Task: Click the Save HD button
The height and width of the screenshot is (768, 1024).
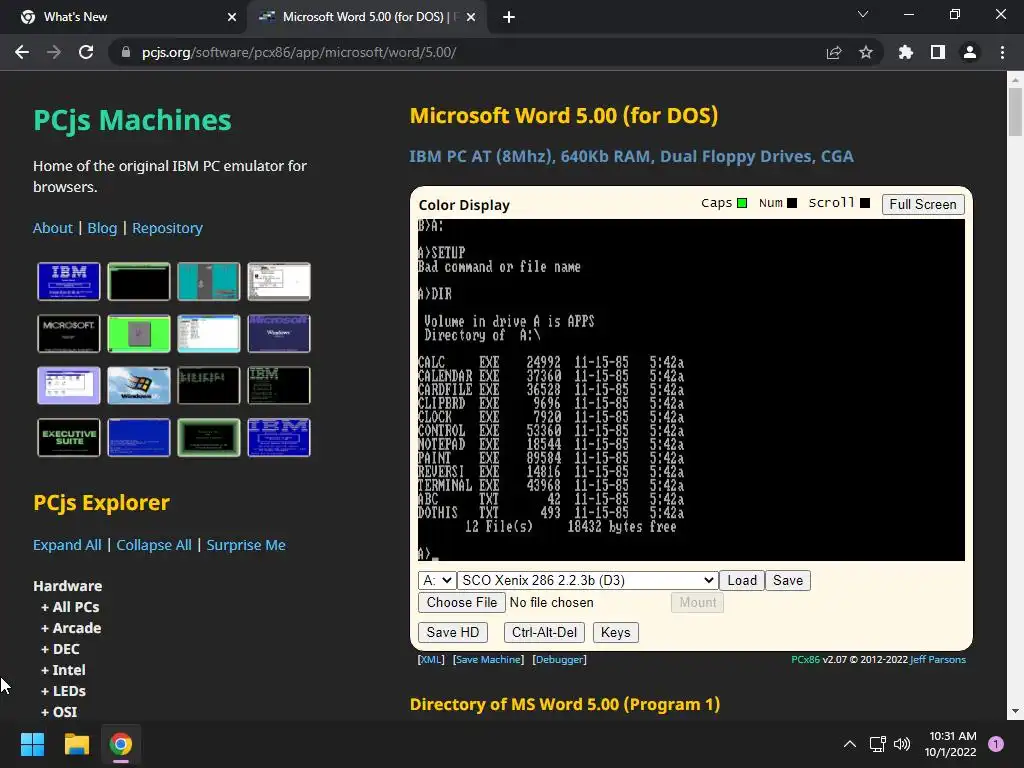Action: 453,632
